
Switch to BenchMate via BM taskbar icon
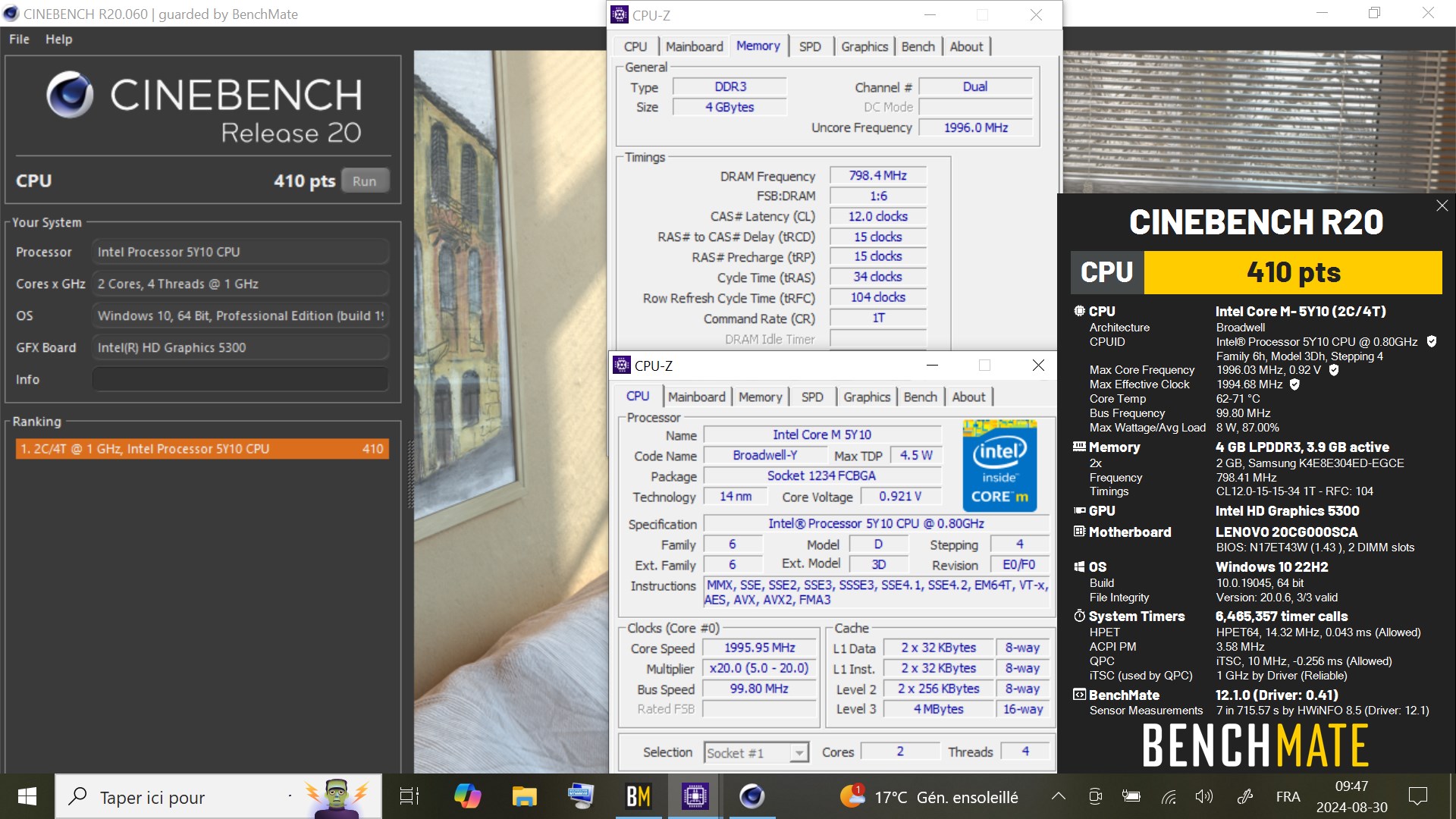(638, 796)
